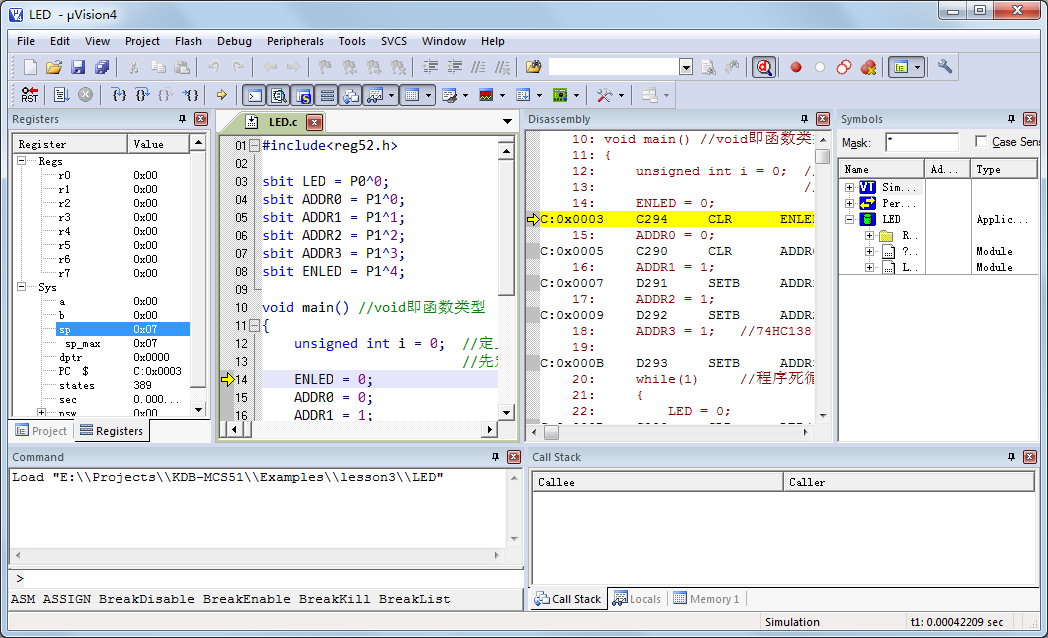Pin the Registers panel
1048x638 pixels.
(x=183, y=119)
